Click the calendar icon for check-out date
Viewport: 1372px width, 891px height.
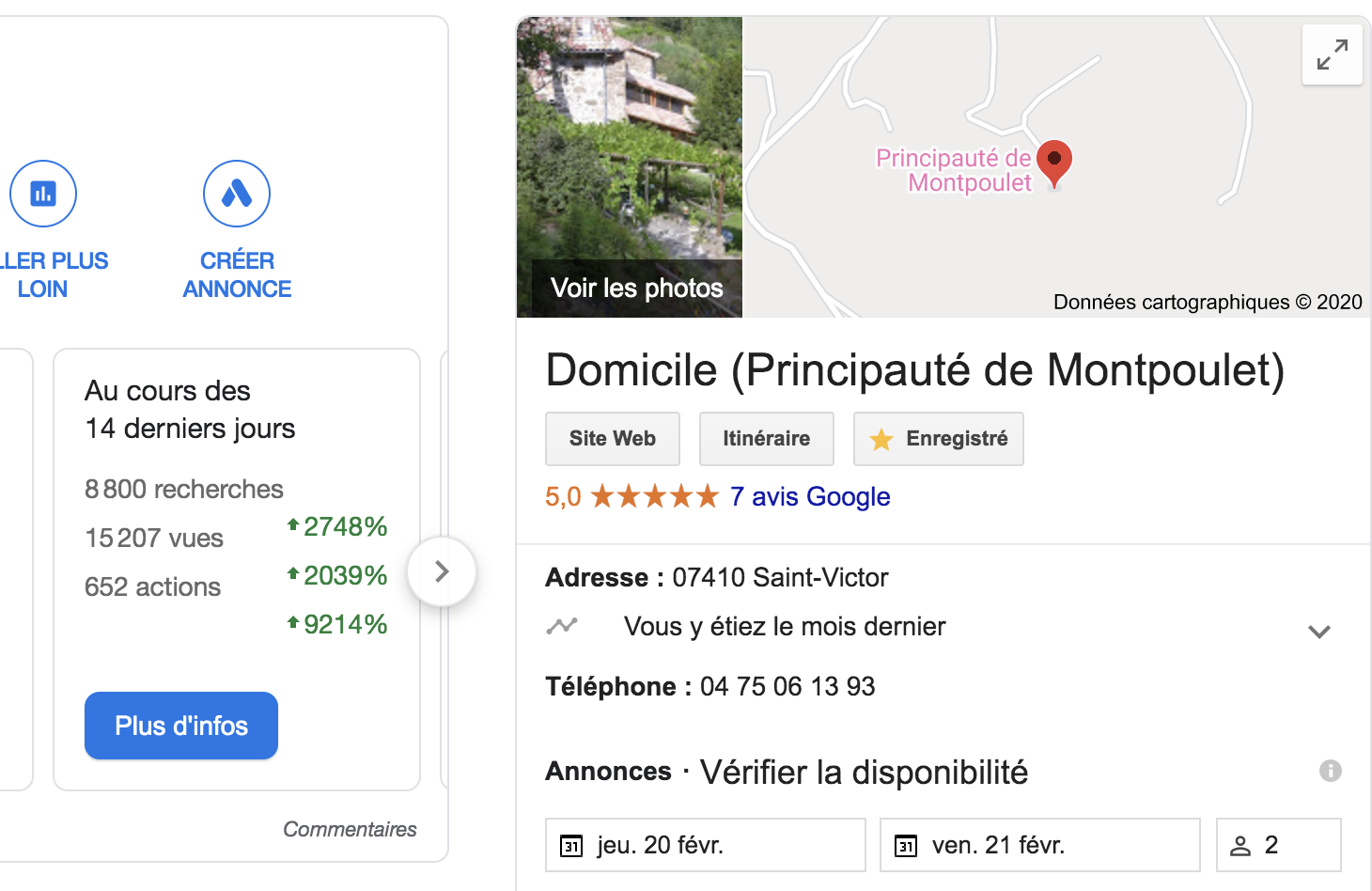tap(906, 846)
